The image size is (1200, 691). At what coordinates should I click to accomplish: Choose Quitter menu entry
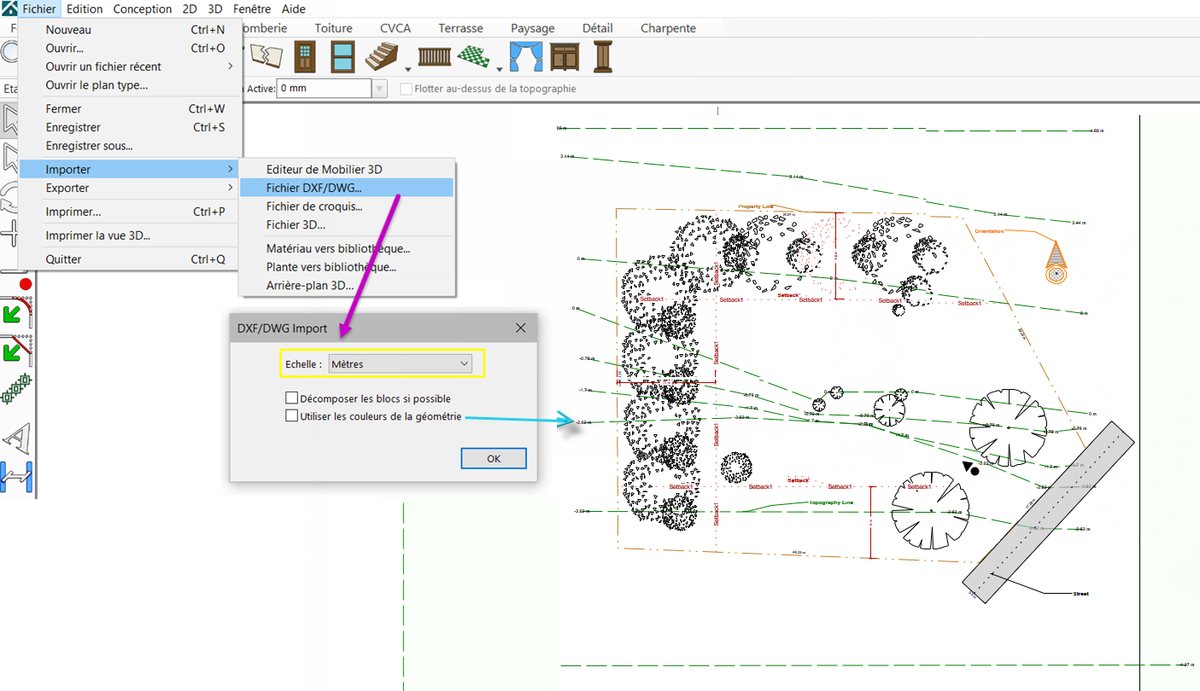point(128,260)
